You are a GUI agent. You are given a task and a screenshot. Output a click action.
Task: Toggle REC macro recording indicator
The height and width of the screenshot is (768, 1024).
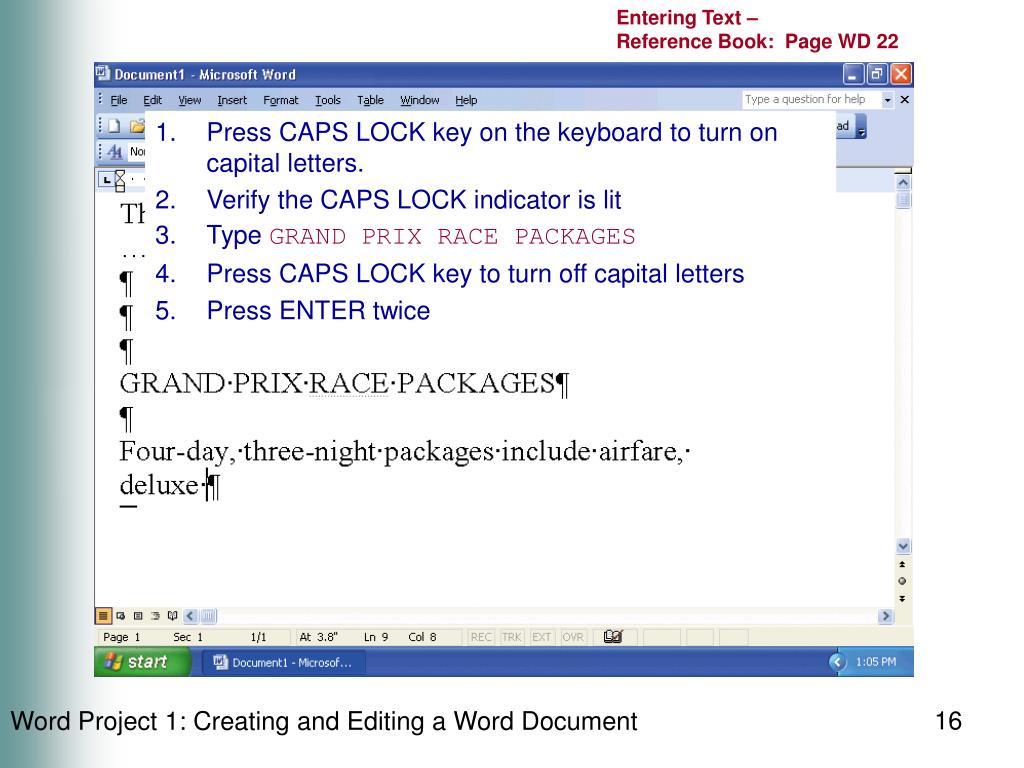481,637
